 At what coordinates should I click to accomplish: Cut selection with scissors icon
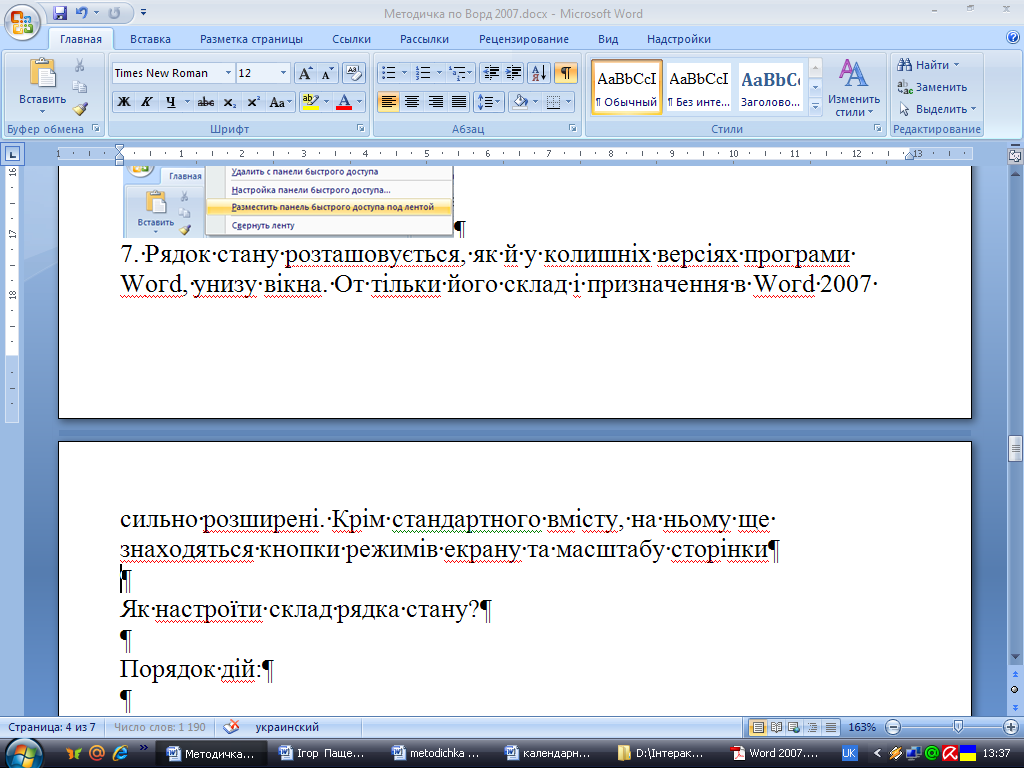80,65
